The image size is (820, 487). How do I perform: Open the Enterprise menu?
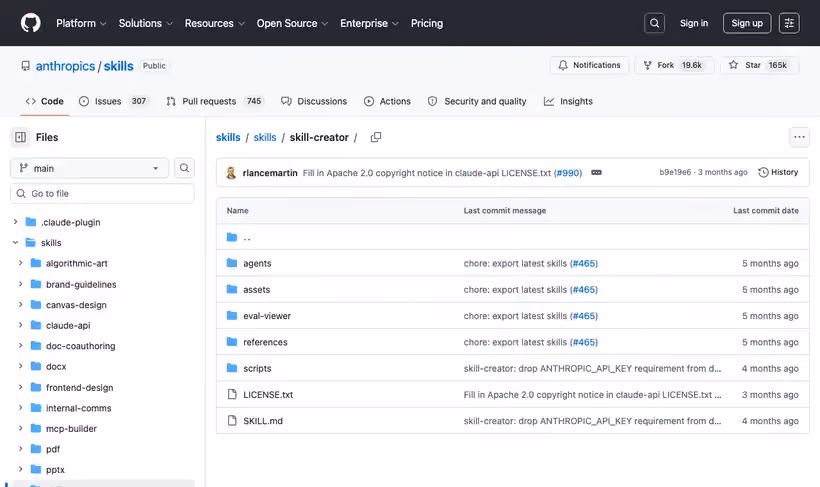369,23
